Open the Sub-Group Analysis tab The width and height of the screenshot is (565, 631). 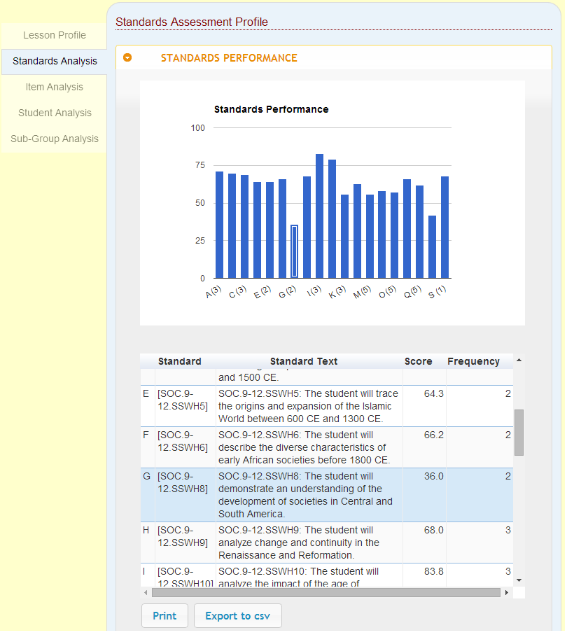(54, 138)
